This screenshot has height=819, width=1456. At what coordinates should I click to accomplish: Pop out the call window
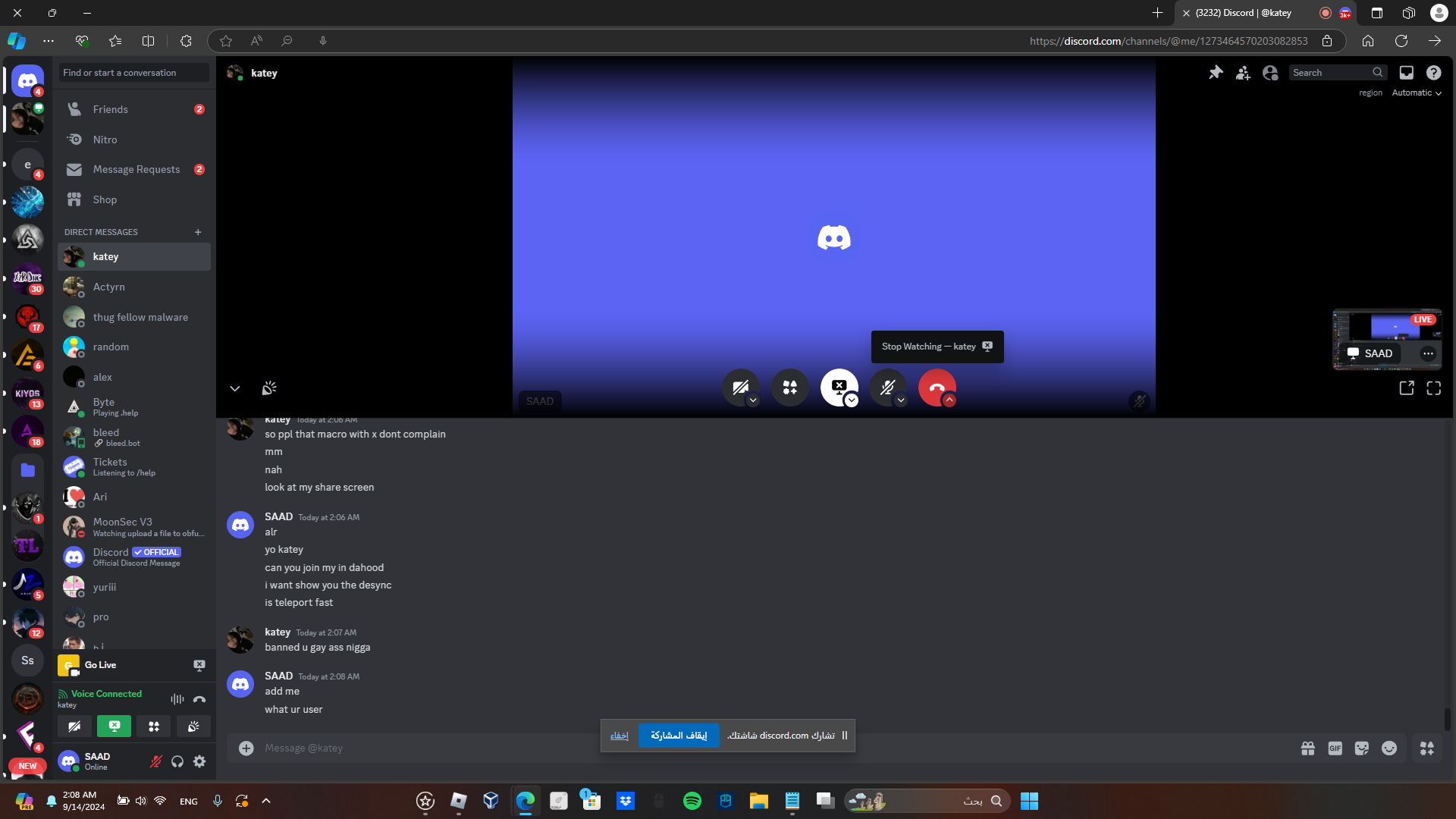point(1407,388)
